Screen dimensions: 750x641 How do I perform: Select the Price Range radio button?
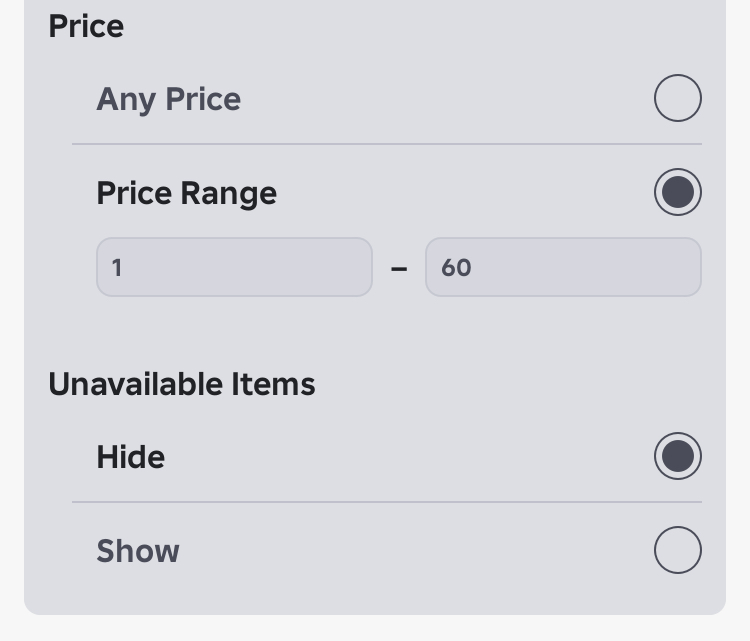[x=677, y=193]
